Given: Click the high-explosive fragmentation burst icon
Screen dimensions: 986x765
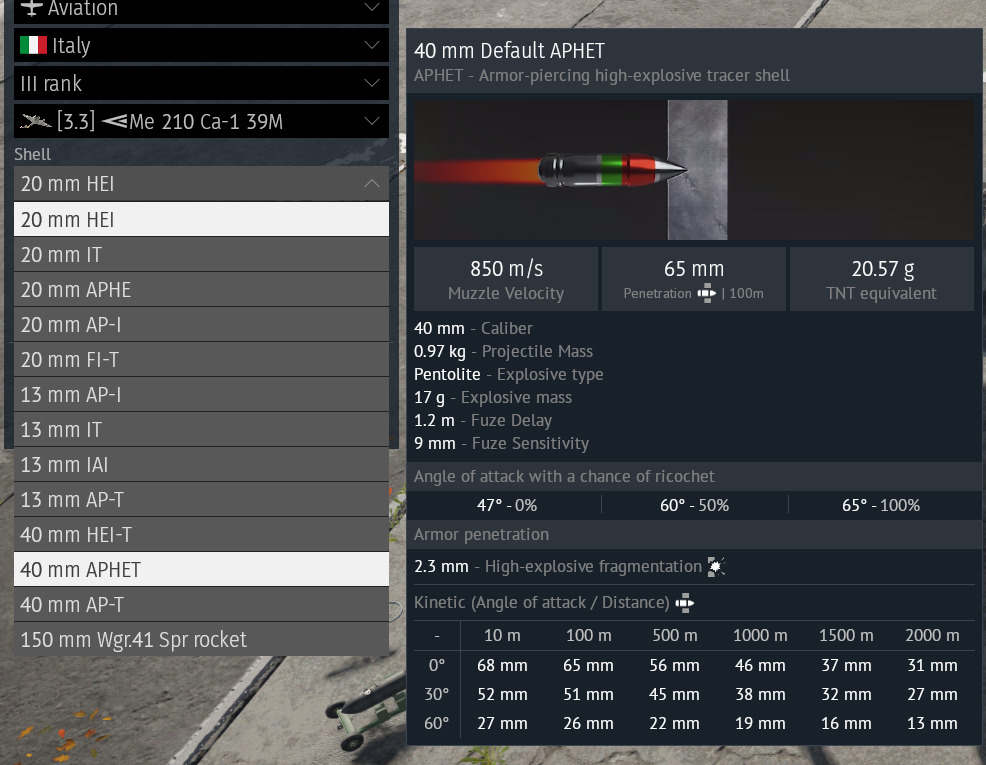Looking at the screenshot, I should [x=716, y=567].
